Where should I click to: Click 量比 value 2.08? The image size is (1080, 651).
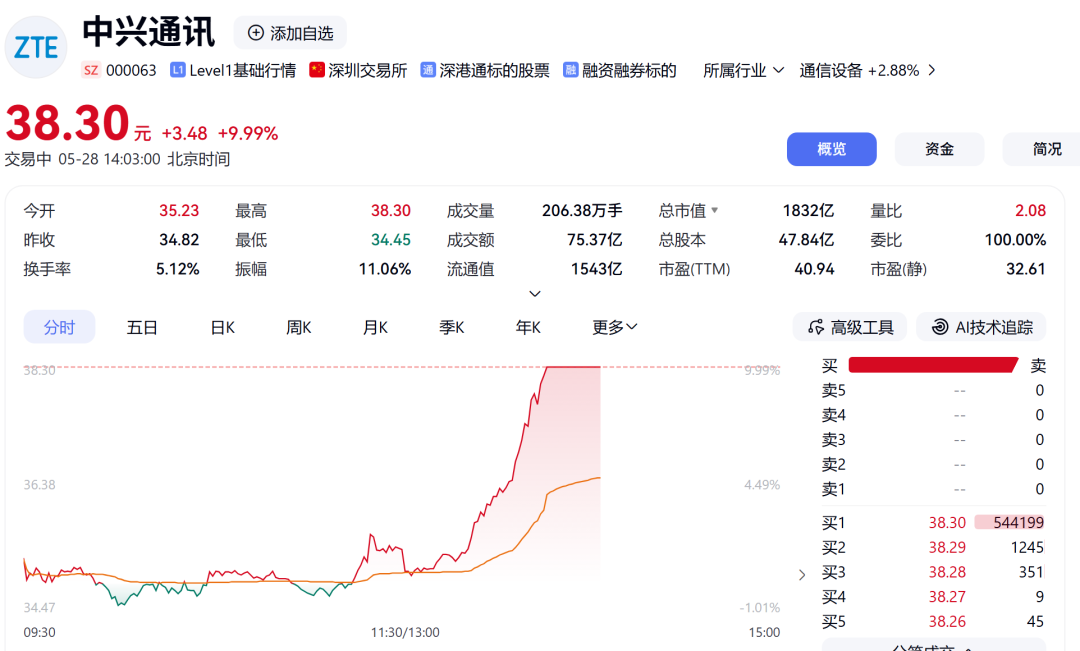(1030, 211)
